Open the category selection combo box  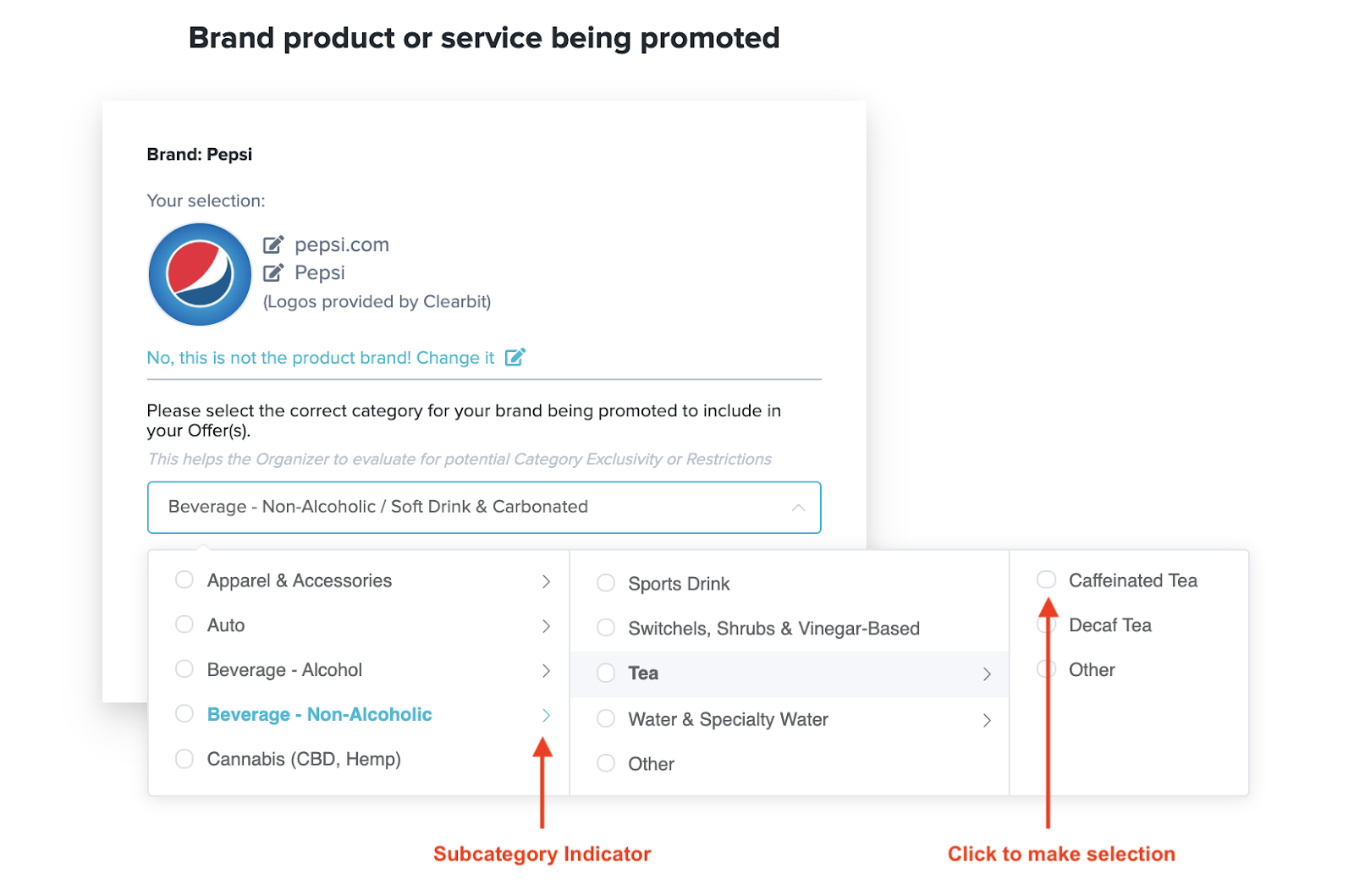point(484,508)
